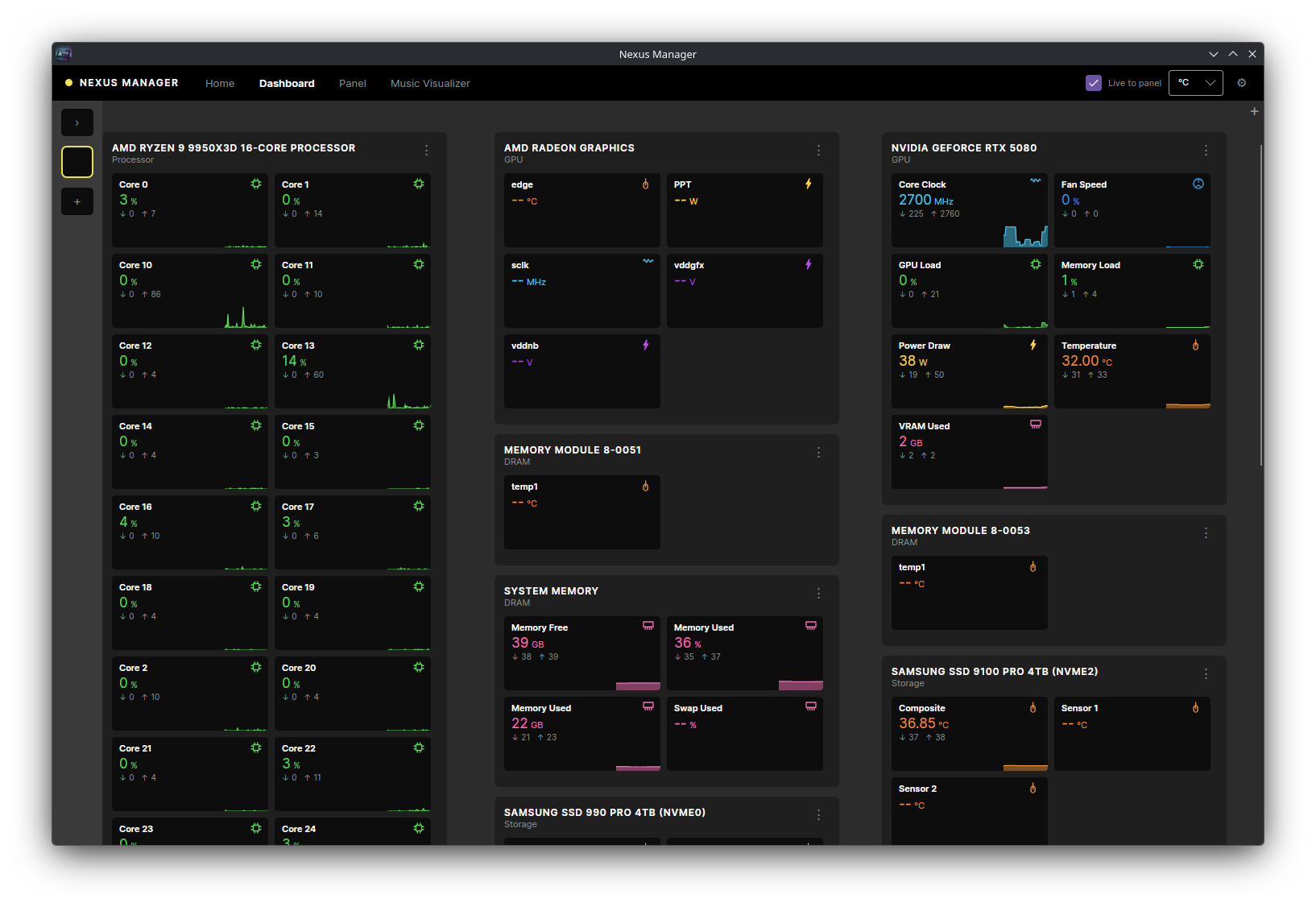Open settings gear in top bar

click(1241, 83)
